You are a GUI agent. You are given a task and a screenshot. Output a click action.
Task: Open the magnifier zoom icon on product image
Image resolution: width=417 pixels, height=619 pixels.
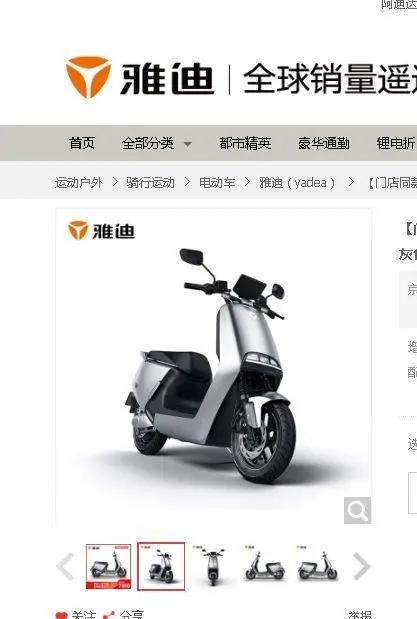pos(357,510)
